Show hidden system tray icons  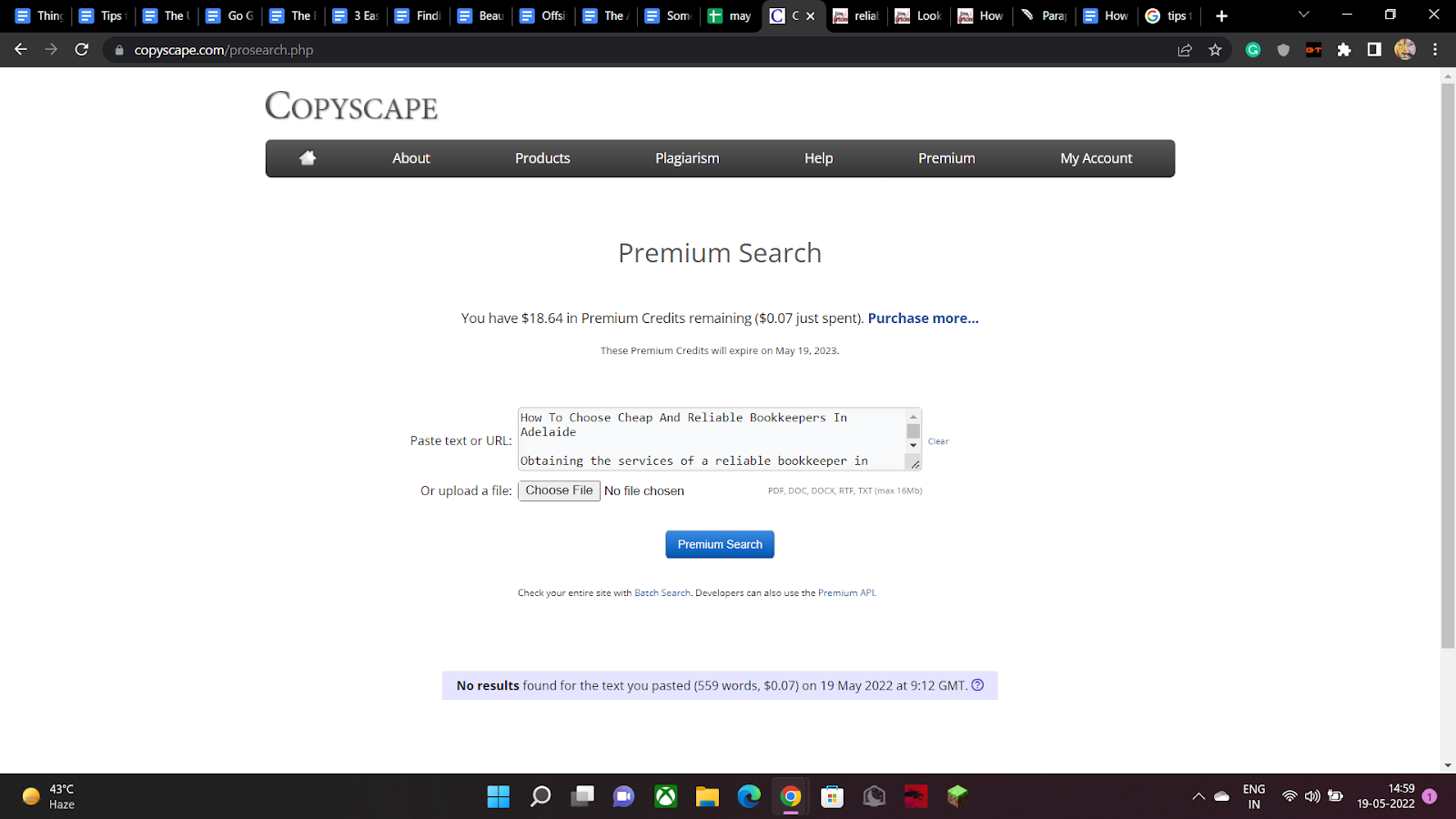click(x=1198, y=796)
